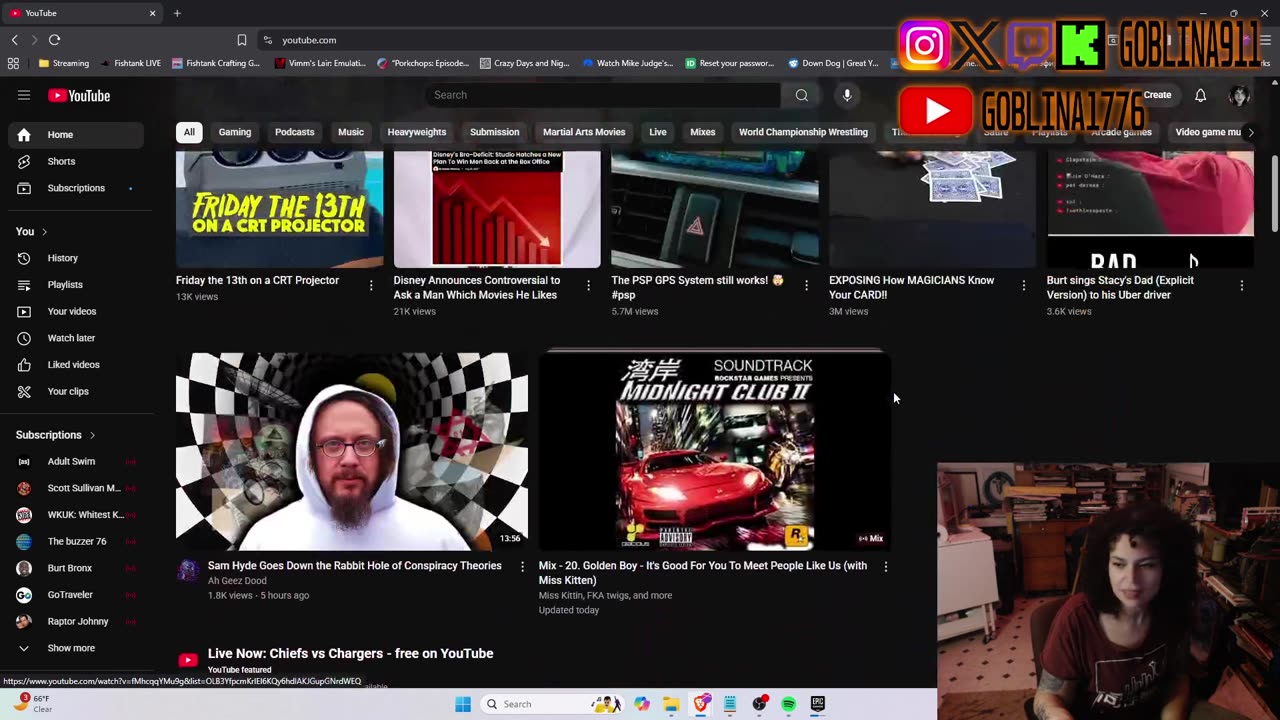Open options for Golden Boy mix
Viewport: 1280px width, 720px height.
[x=885, y=566]
